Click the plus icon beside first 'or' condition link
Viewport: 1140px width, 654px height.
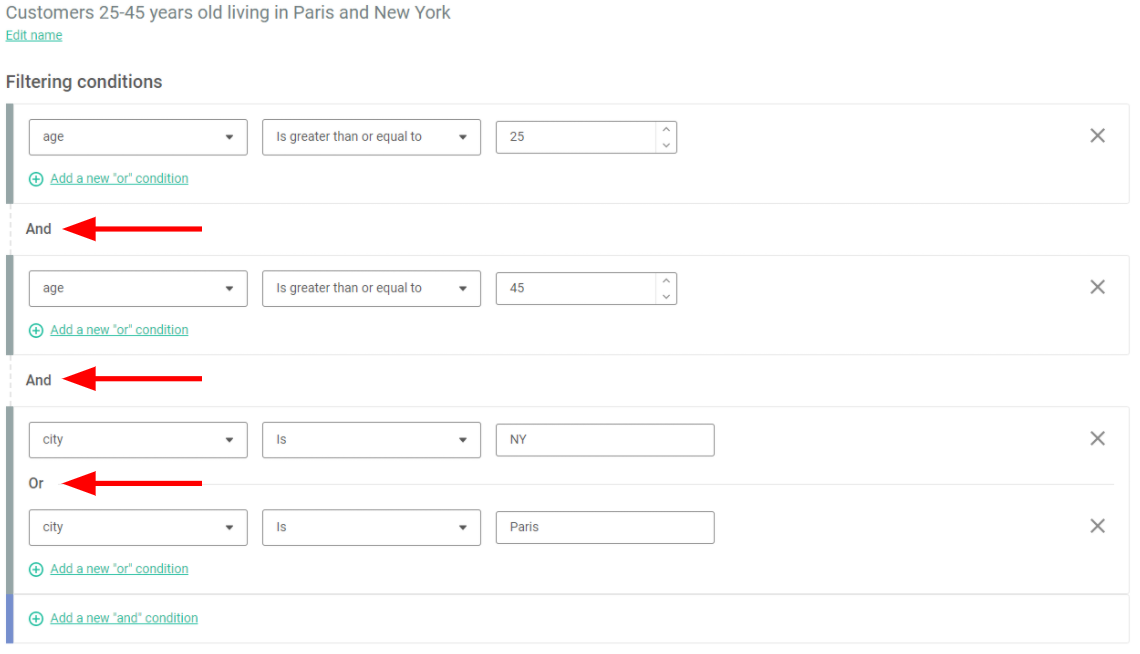[36, 178]
